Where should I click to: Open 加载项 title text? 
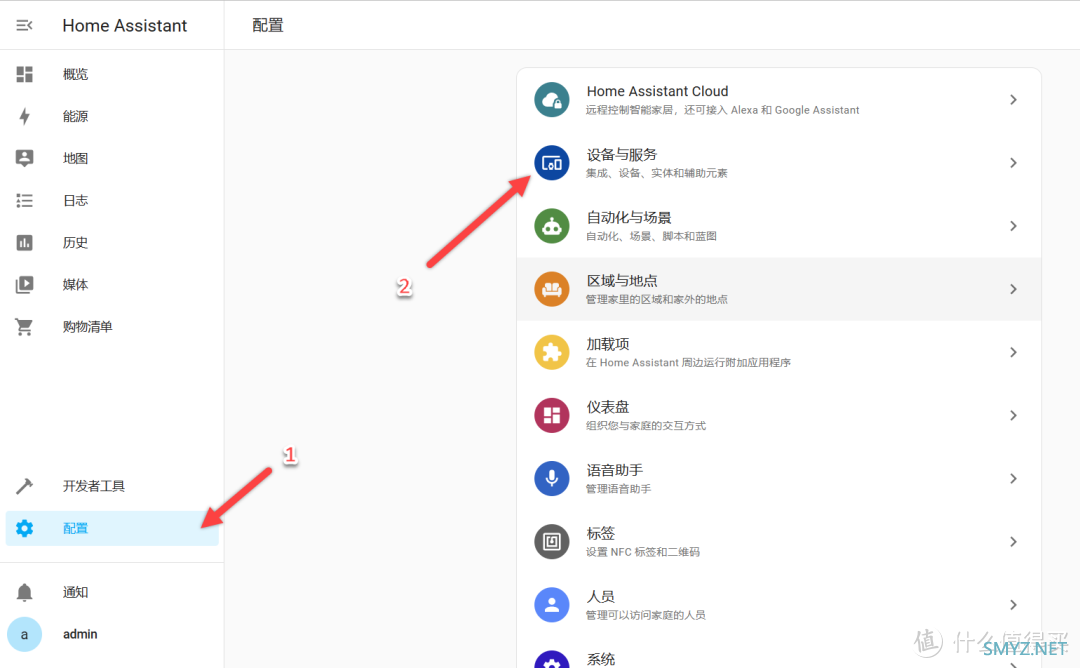pos(608,344)
